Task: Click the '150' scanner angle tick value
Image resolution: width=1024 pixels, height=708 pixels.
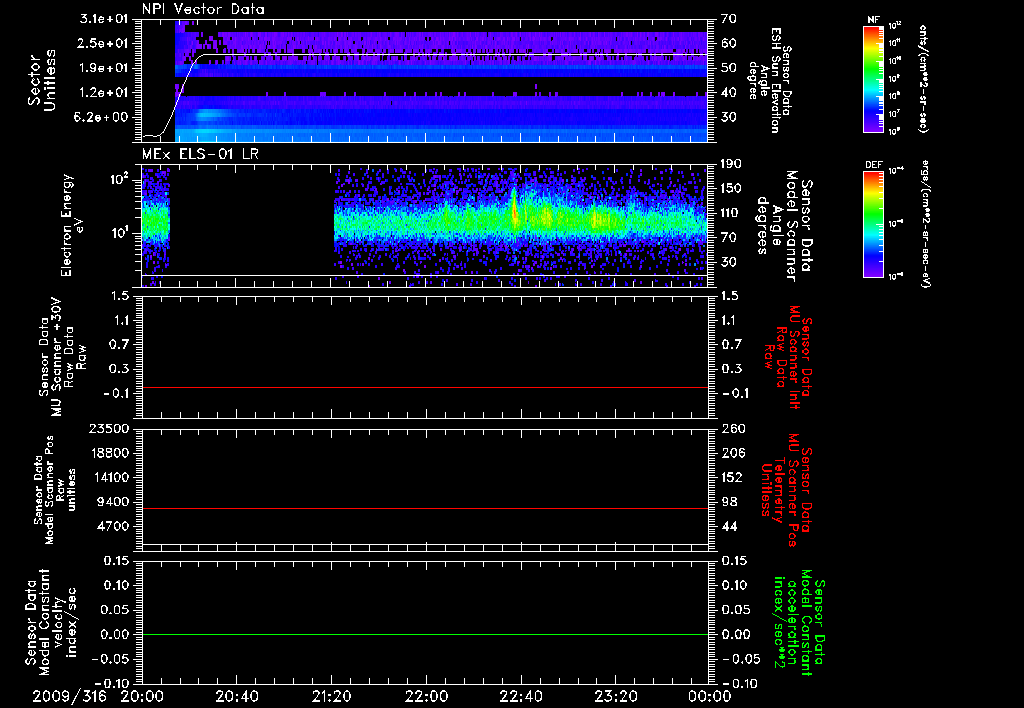Action: (731, 188)
